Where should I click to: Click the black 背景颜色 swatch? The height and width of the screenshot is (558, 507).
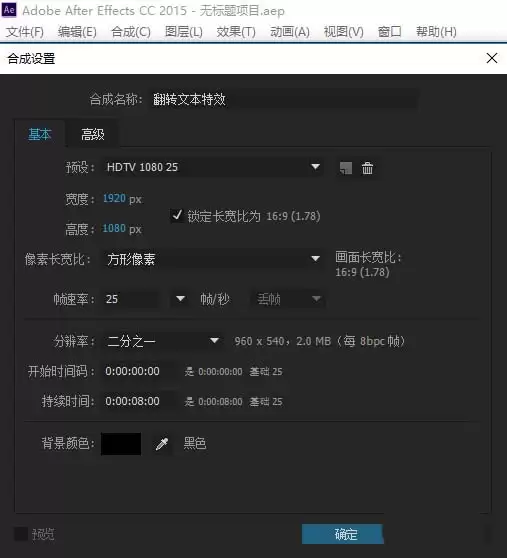coord(121,444)
